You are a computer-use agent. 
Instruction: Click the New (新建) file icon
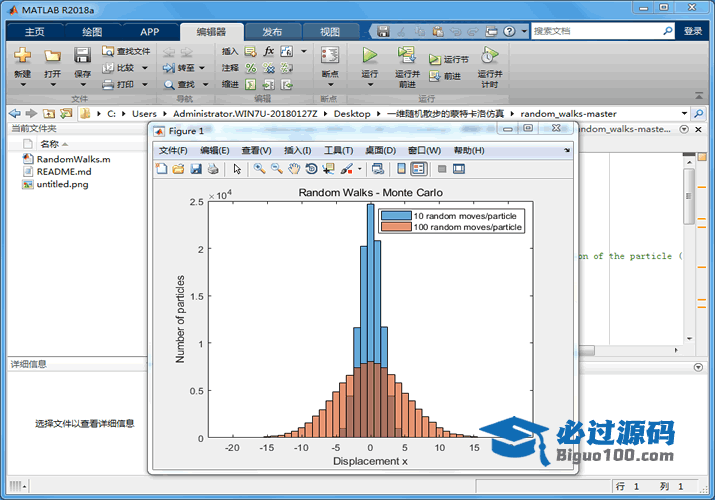[x=22, y=55]
